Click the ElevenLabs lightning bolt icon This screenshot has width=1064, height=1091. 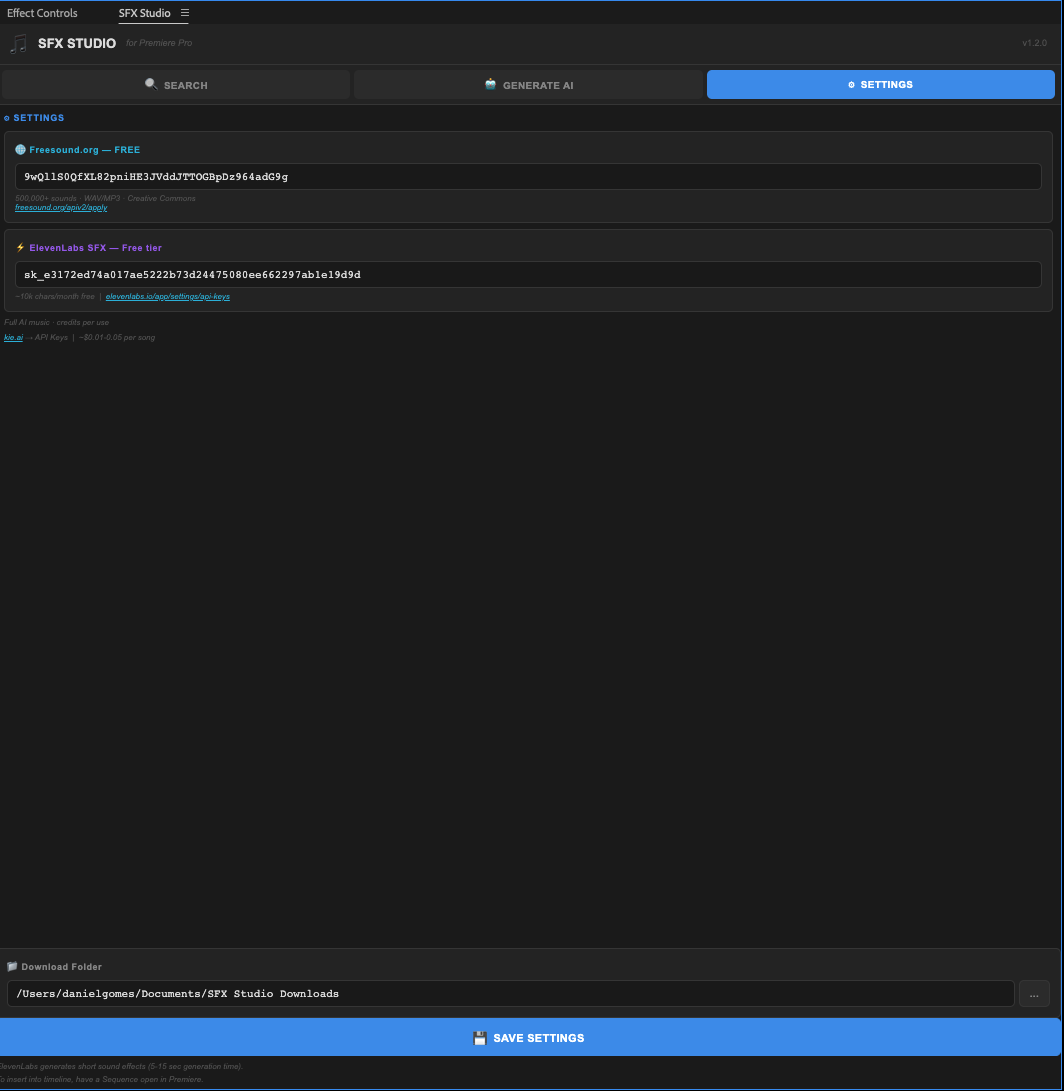tap(20, 248)
